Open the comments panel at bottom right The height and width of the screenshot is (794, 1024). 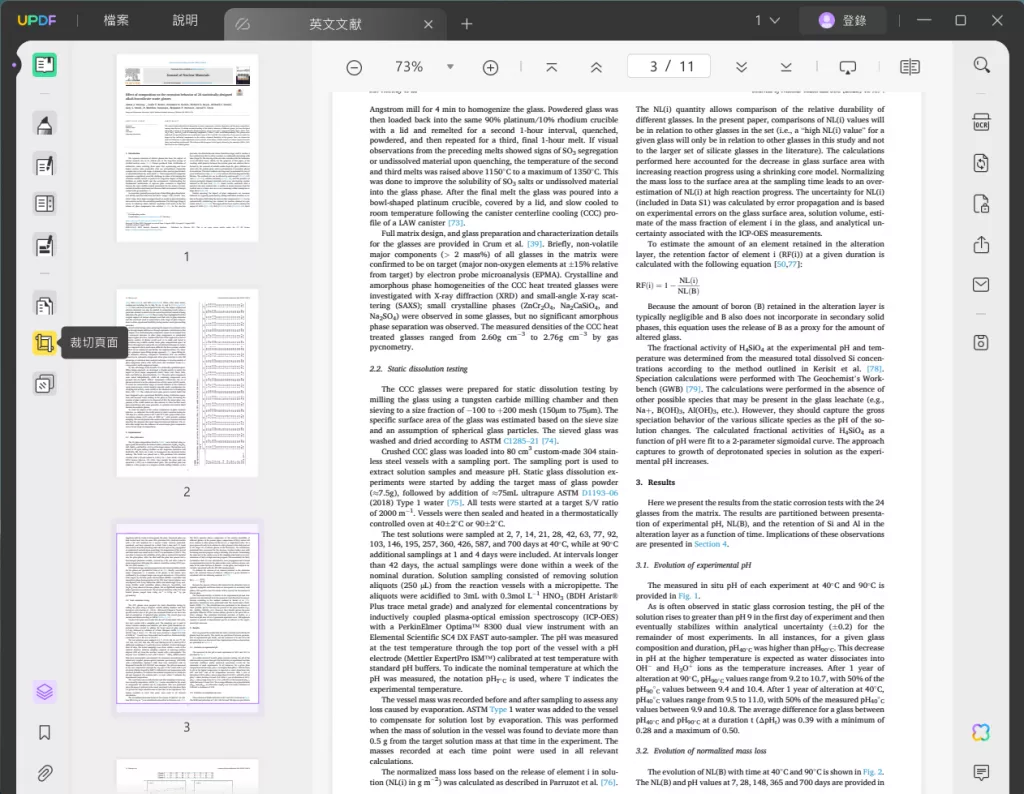[x=981, y=772]
